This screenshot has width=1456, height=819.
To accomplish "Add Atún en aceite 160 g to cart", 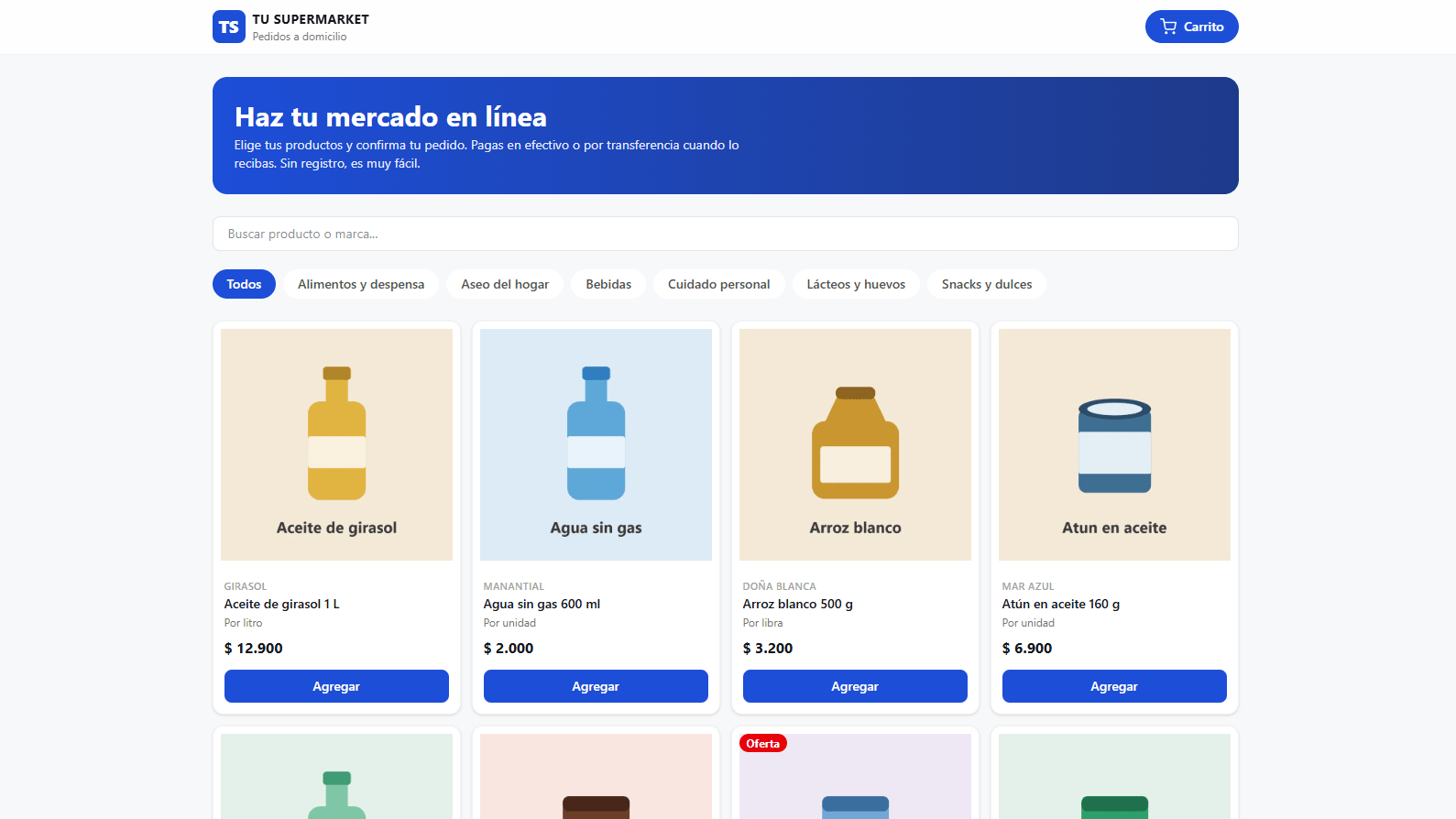I will [1114, 686].
